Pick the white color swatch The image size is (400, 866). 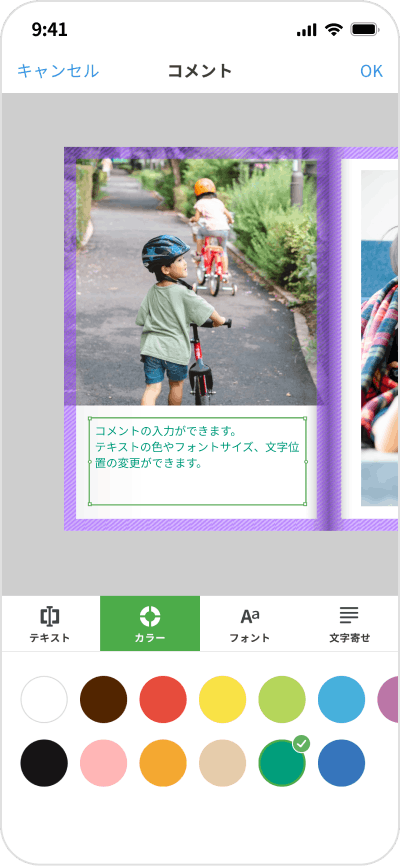pos(44,699)
